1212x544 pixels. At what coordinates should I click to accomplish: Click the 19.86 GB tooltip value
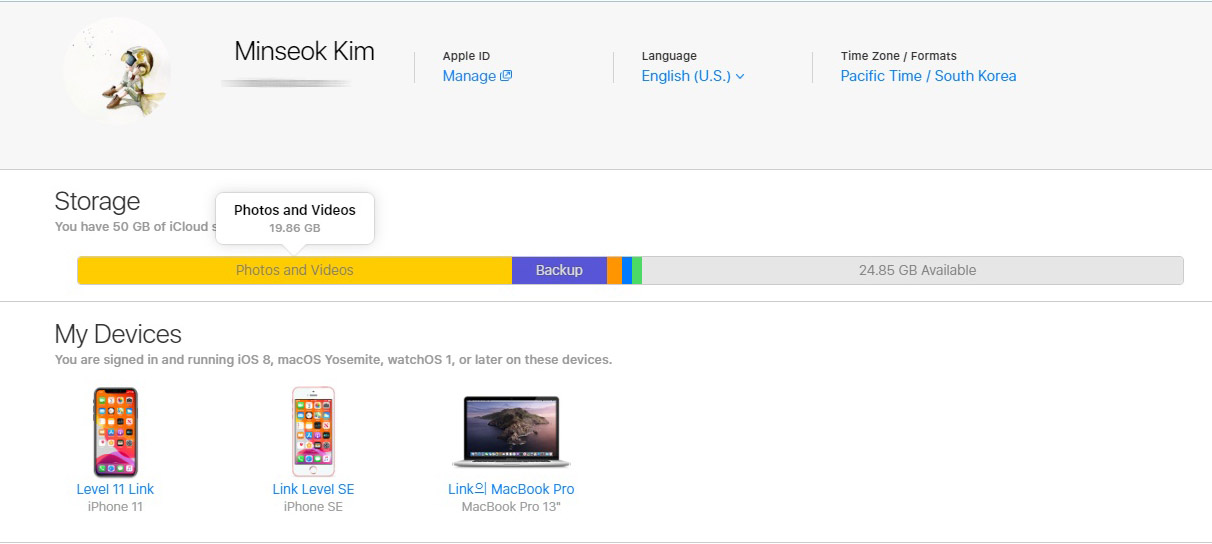click(x=295, y=228)
